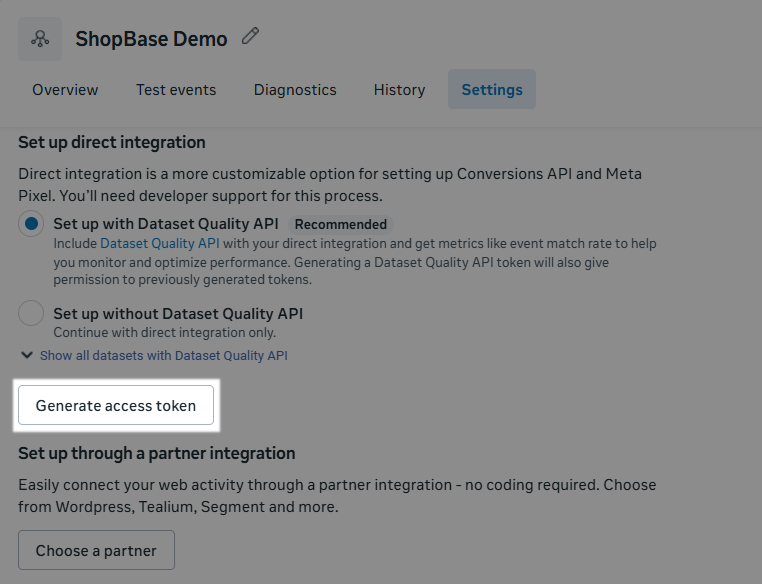This screenshot has width=762, height=584.
Task: Click the 'Set up direct integration' heading
Action: (112, 142)
